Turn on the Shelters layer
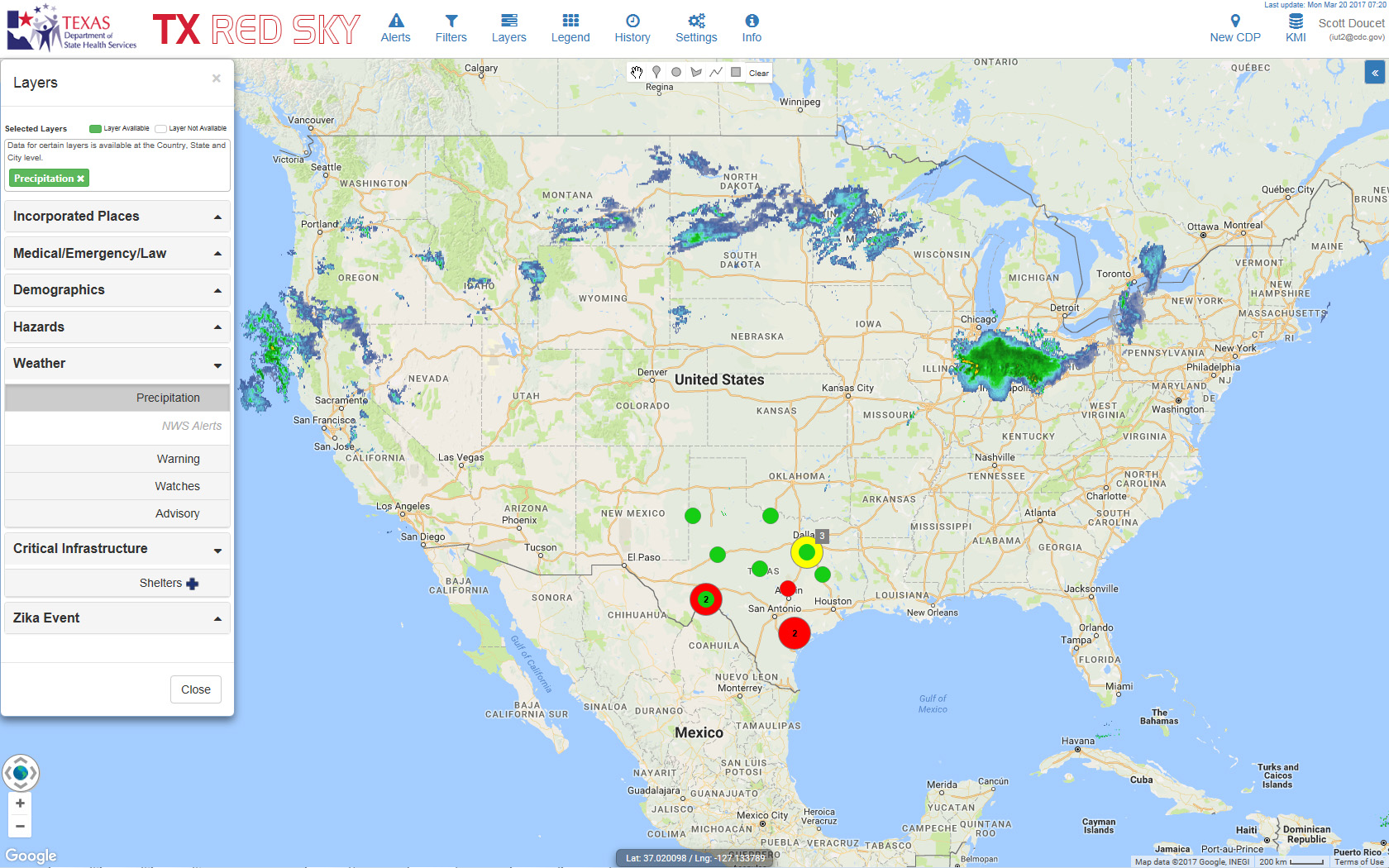The width and height of the screenshot is (1389, 868). coord(161,583)
